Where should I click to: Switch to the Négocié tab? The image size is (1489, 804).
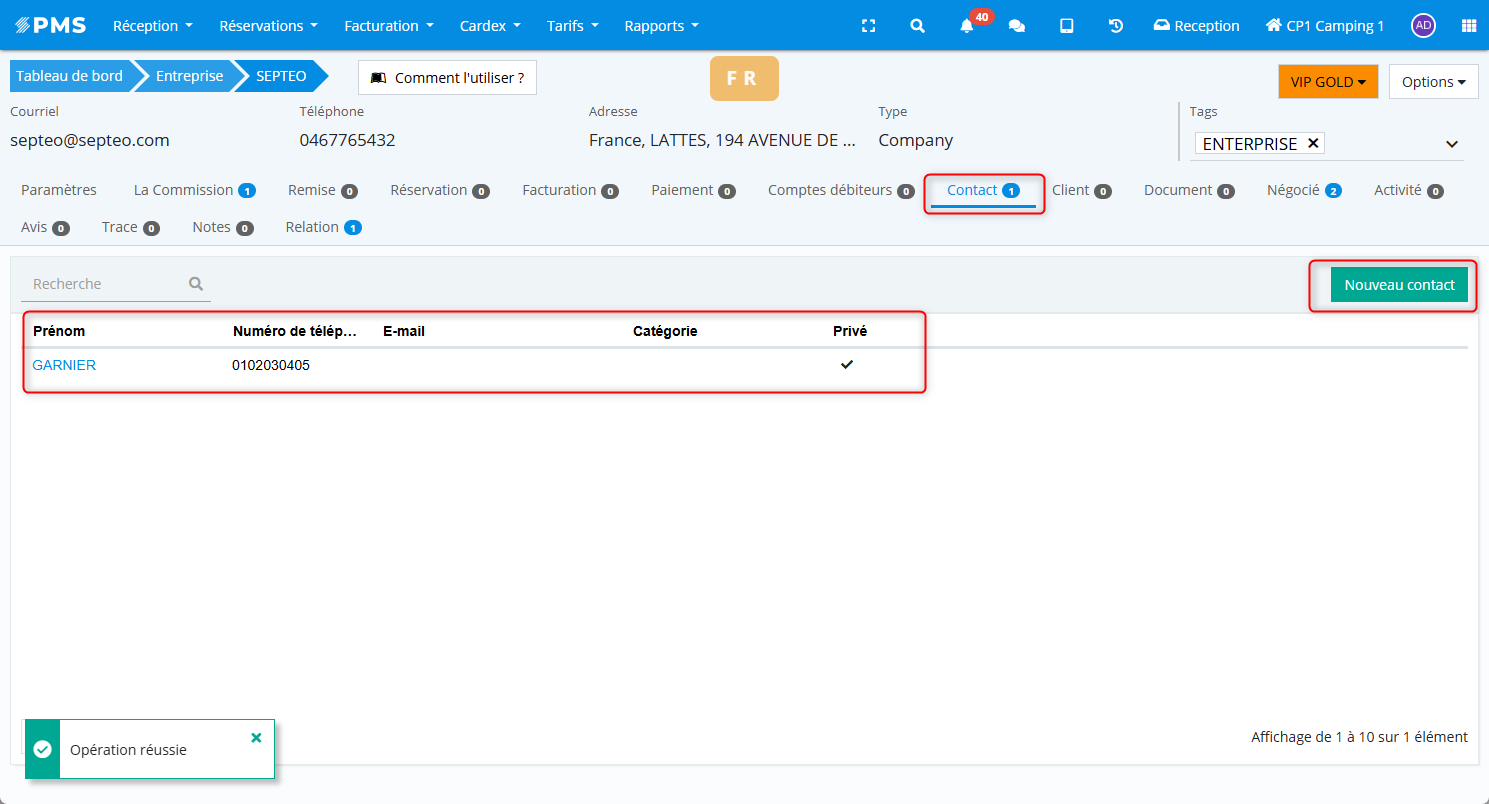(1302, 190)
